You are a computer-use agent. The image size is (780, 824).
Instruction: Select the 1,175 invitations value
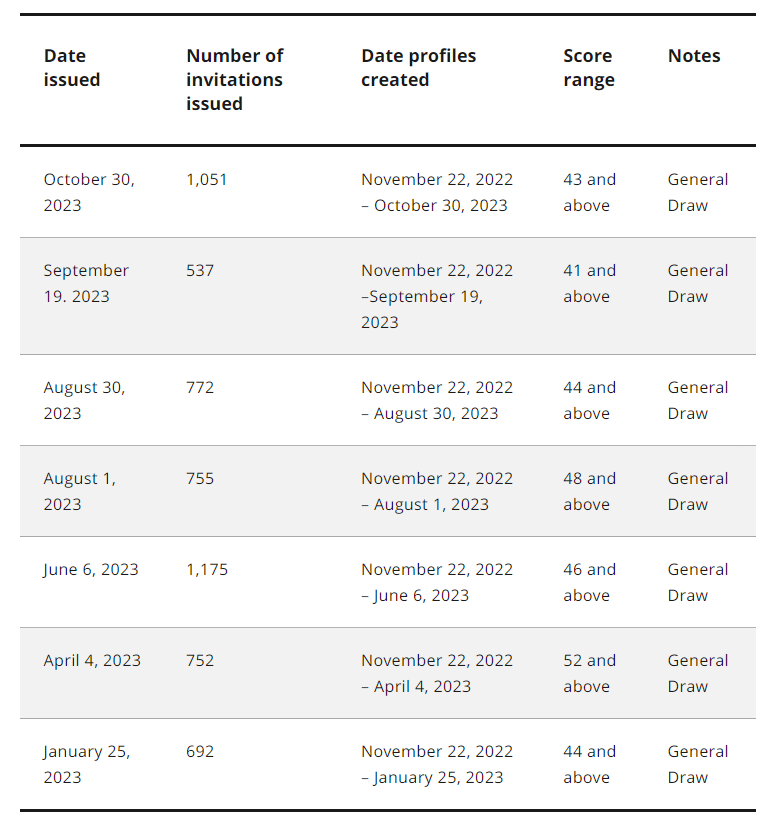(x=207, y=570)
